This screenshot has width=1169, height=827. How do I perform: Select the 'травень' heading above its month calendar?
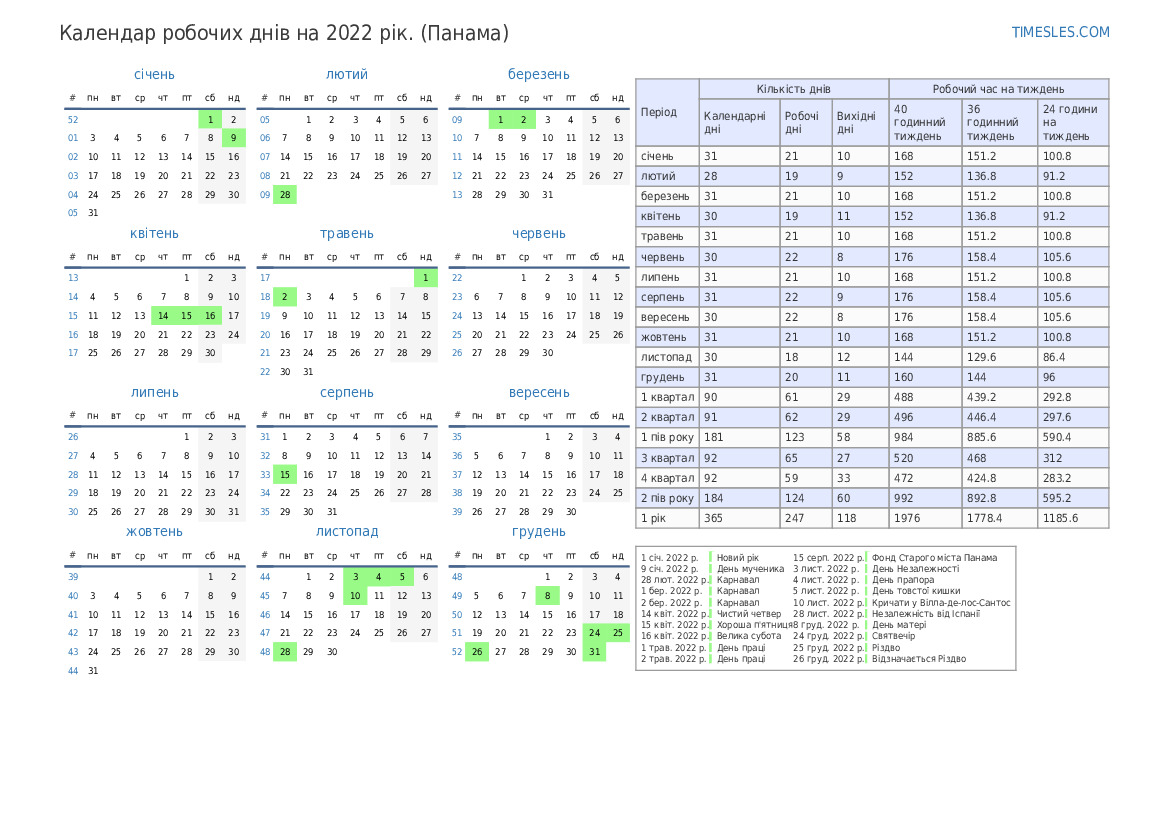tap(347, 233)
